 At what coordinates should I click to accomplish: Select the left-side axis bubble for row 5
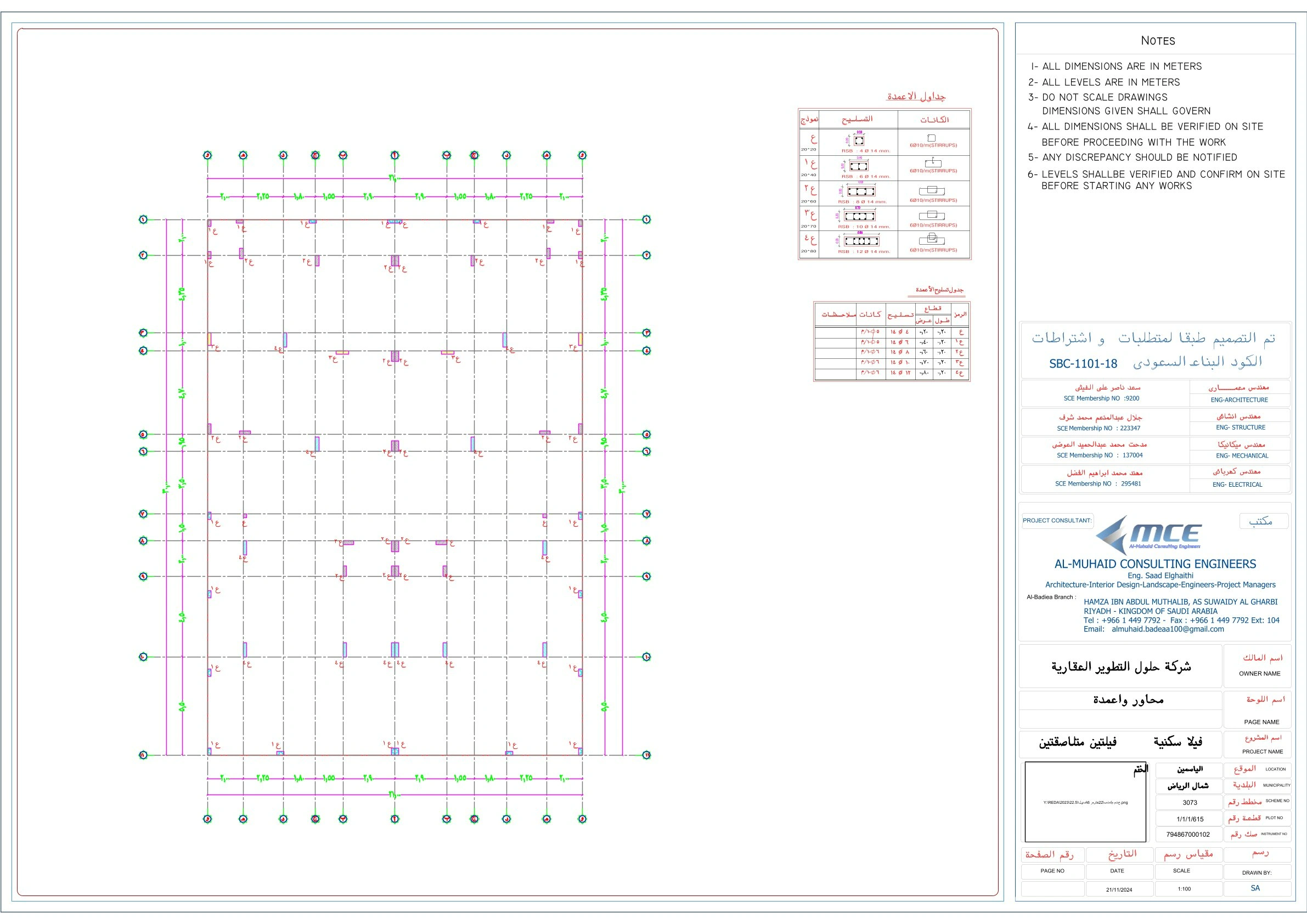[x=143, y=435]
